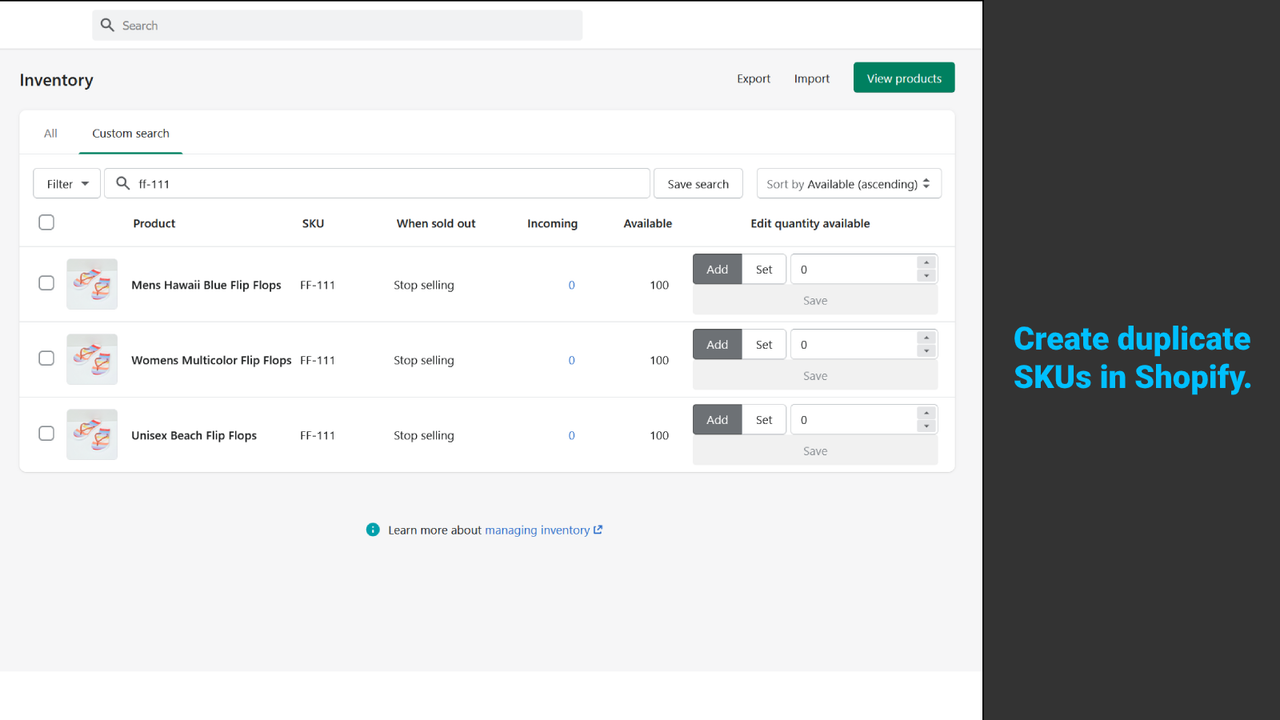Viewport: 1280px width, 720px height.
Task: Click the View products button
Action: (903, 77)
